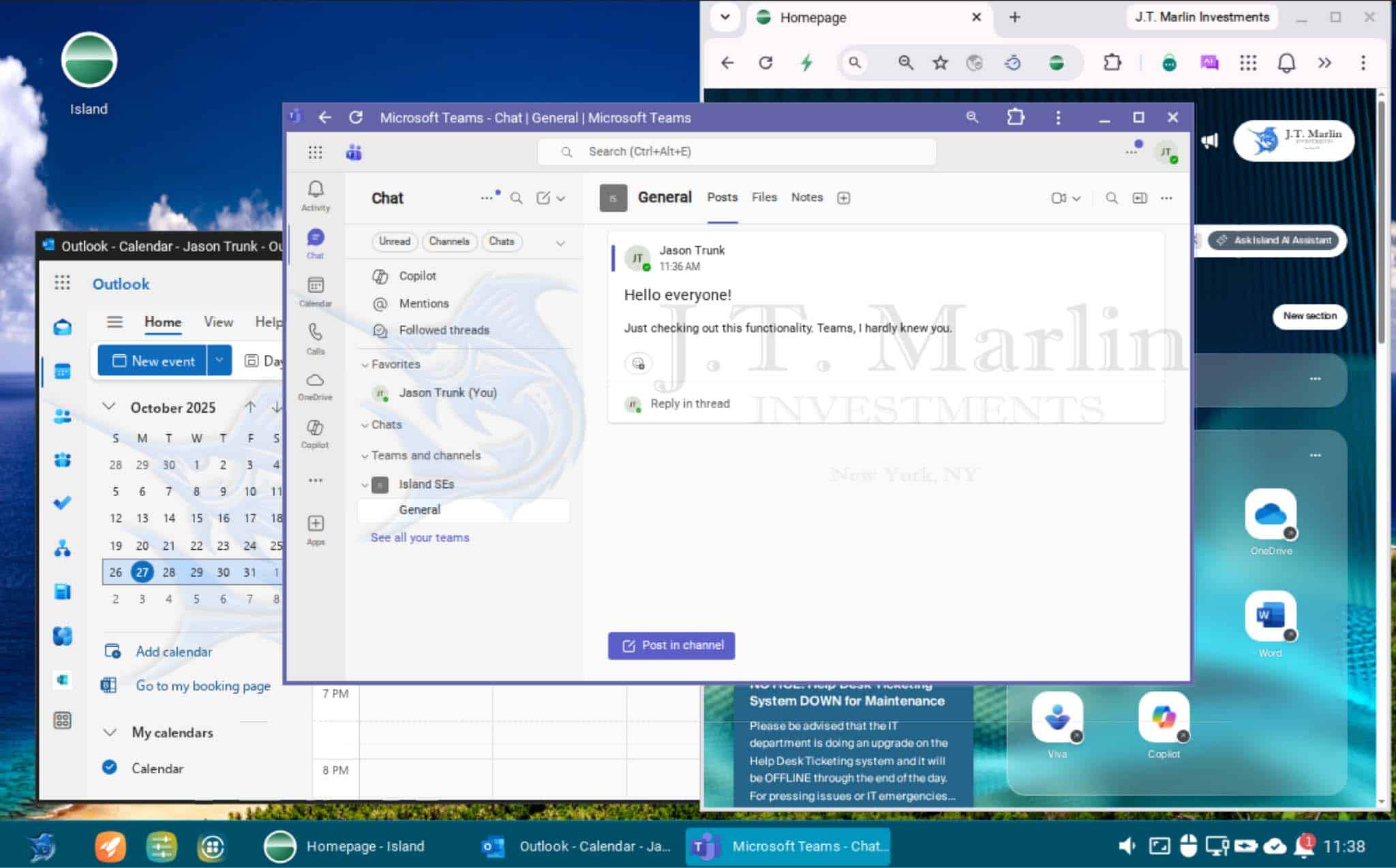Start a video meeting in General channel

coord(1059,198)
